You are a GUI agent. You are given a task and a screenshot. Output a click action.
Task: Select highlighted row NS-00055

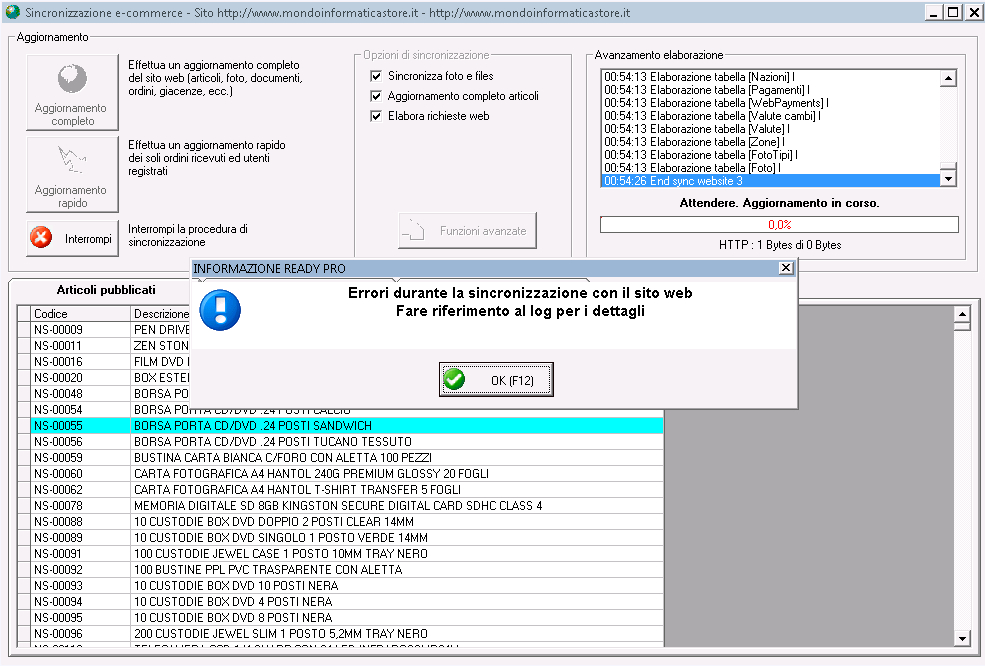coord(347,426)
